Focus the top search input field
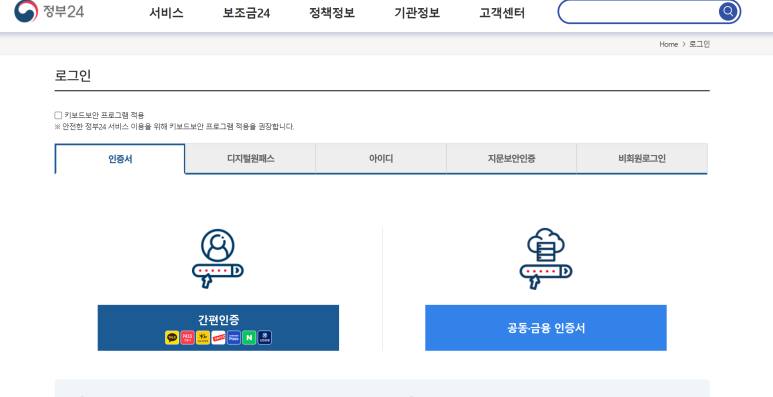The image size is (773, 397). pyautogui.click(x=639, y=11)
